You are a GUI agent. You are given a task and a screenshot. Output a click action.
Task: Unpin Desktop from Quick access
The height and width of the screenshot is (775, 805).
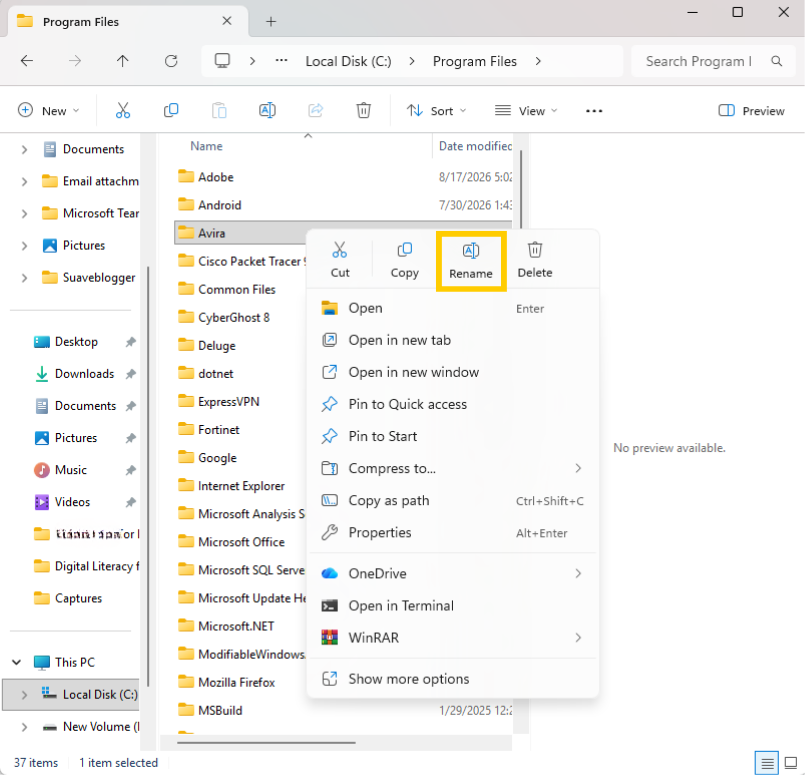131,342
